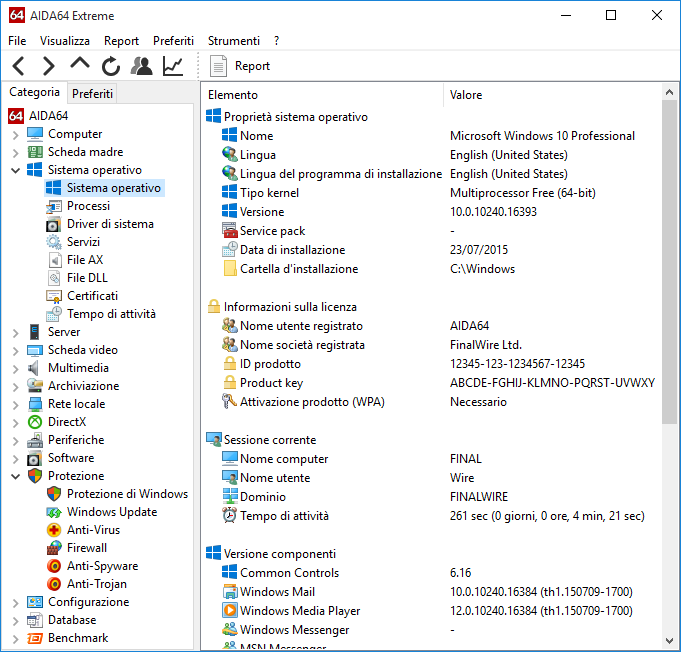Click the Tempo di attività tree icon
681x652 pixels.
(54, 314)
